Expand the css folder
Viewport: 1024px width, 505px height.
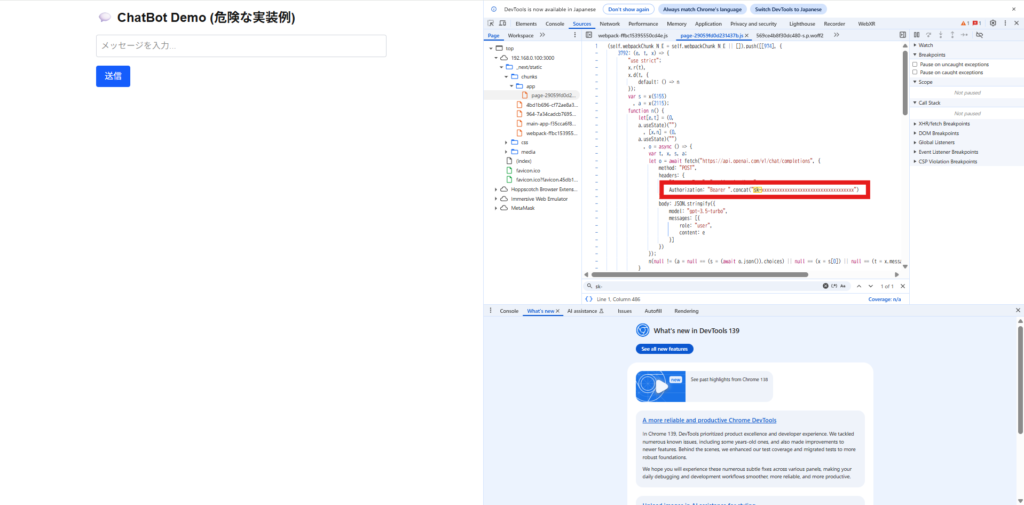(x=506, y=142)
